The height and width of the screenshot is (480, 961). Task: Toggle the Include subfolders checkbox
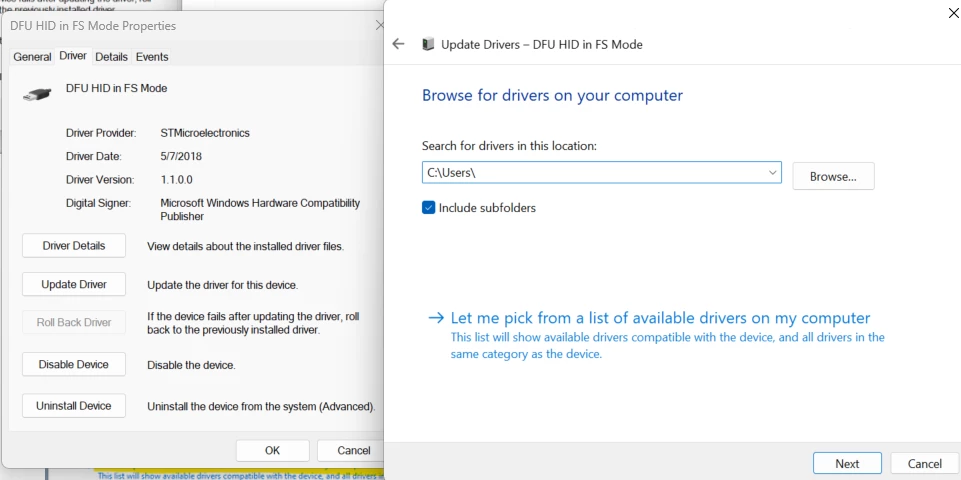pyautogui.click(x=428, y=208)
